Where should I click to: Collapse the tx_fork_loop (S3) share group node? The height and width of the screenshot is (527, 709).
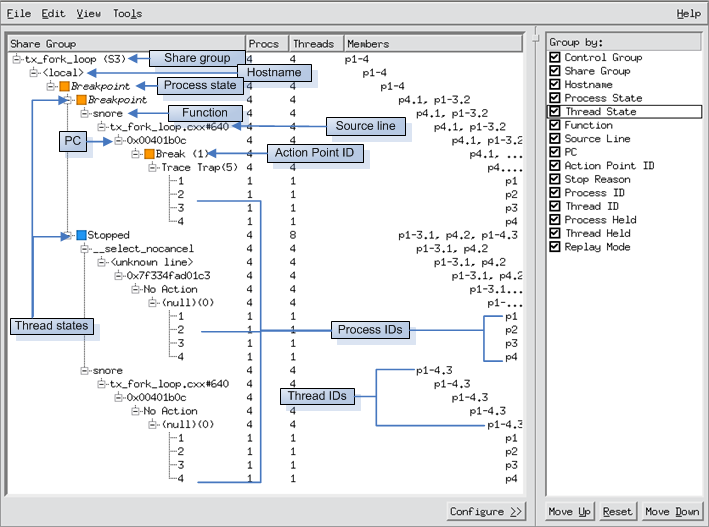[x=17, y=60]
